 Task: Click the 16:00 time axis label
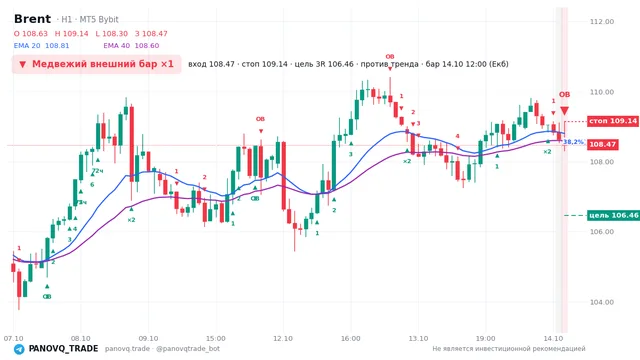pos(351,338)
